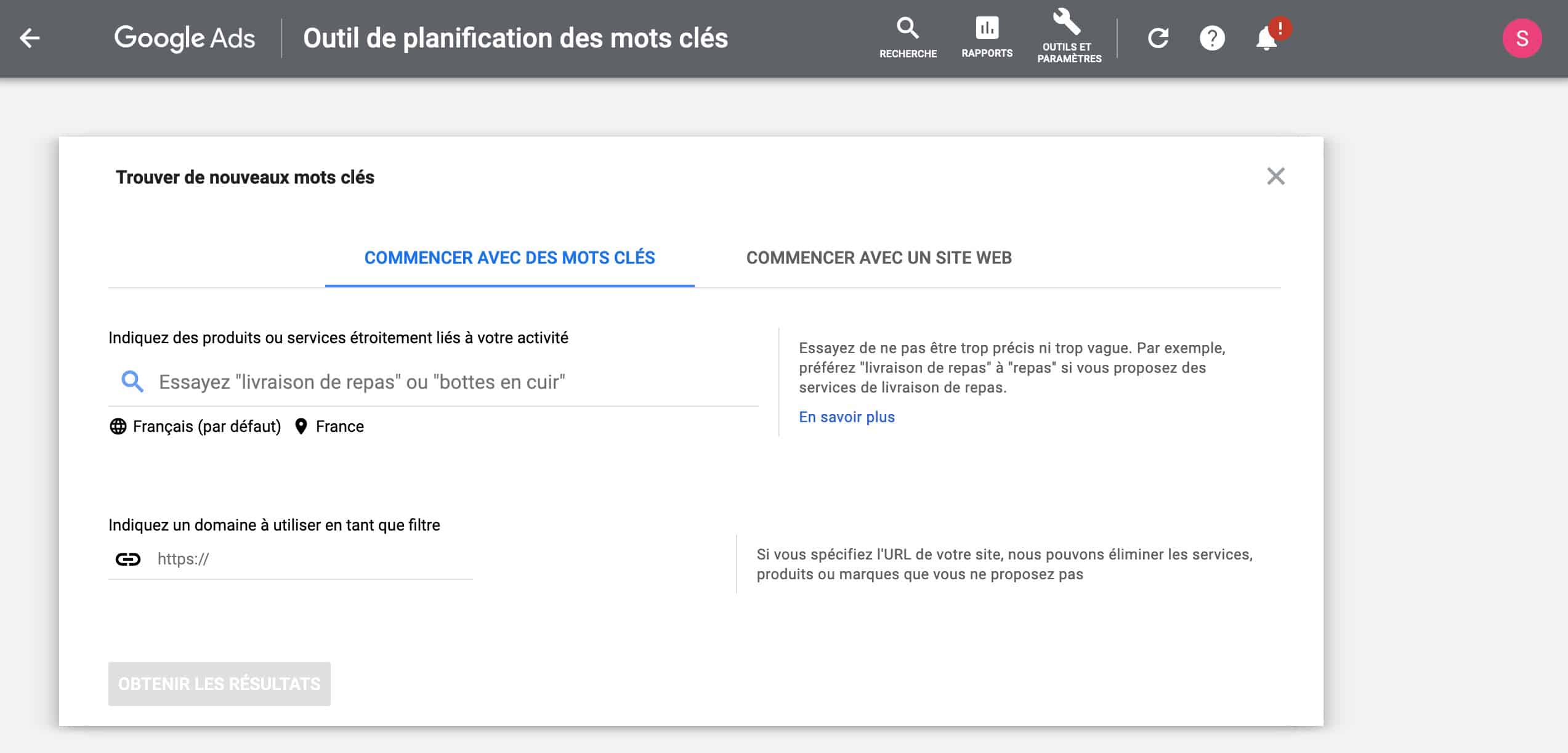
Task: Click the globe language icon
Action: click(x=118, y=426)
